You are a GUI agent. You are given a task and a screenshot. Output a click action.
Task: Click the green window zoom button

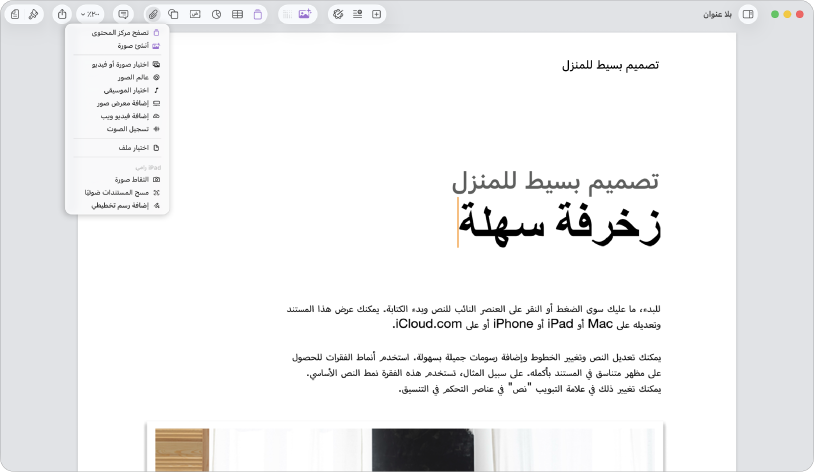(x=775, y=15)
